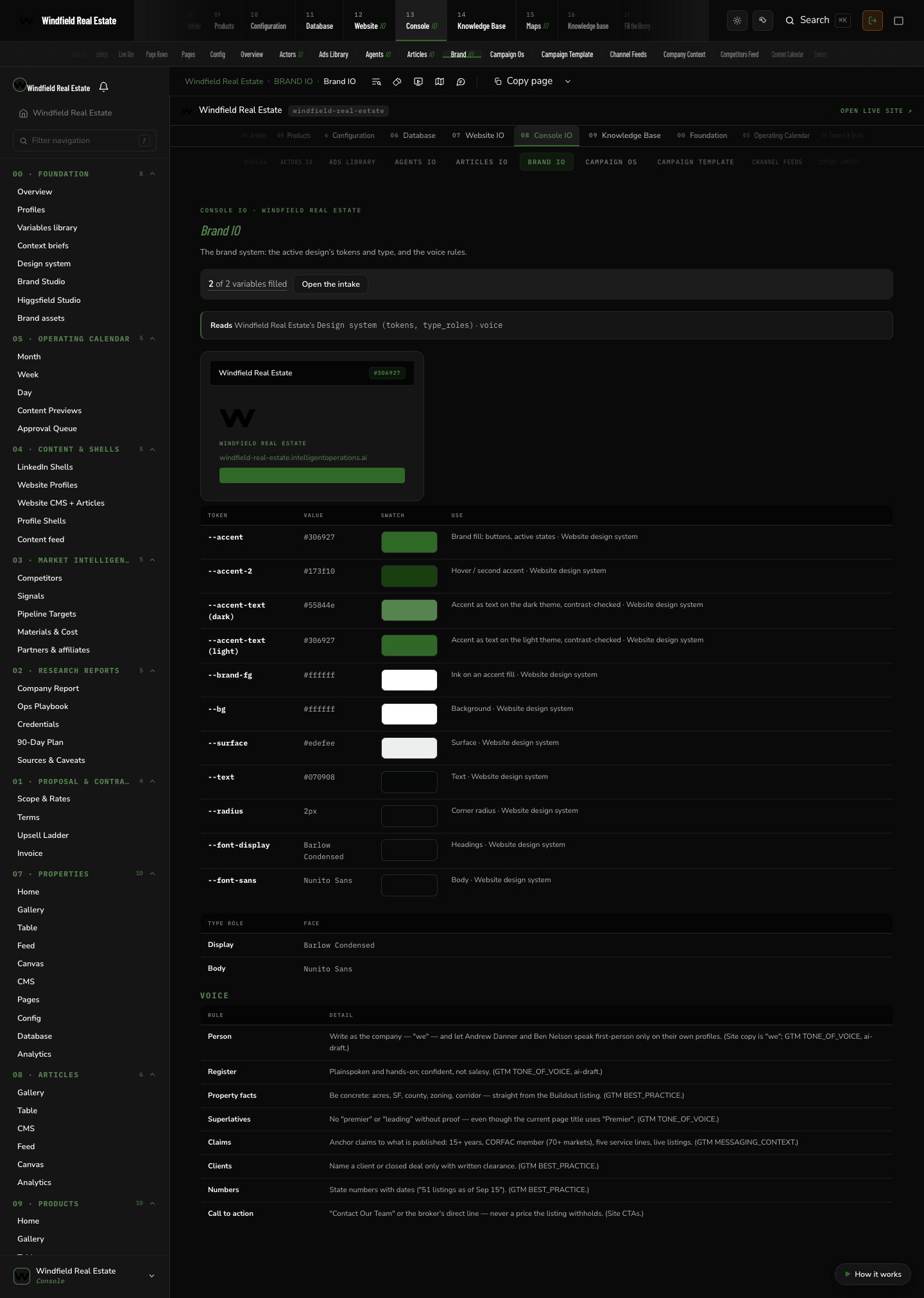This screenshot has height=1298, width=924.
Task: Open the notifications bell in sidebar
Action: (103, 87)
